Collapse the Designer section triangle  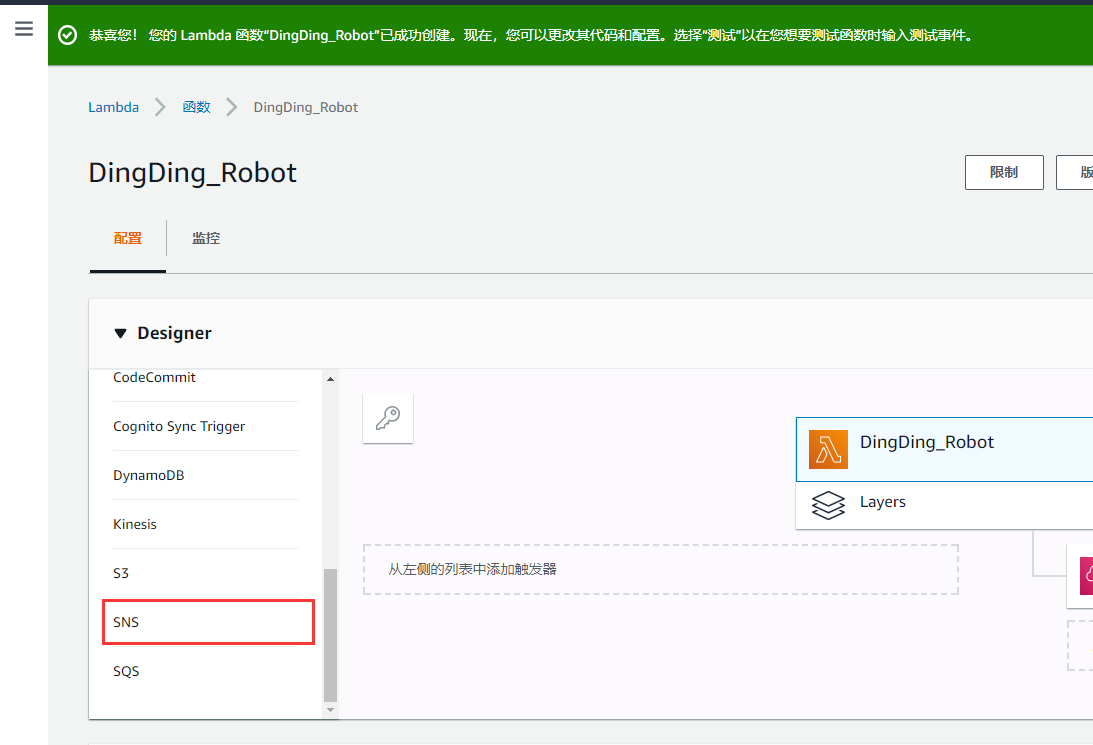(120, 333)
